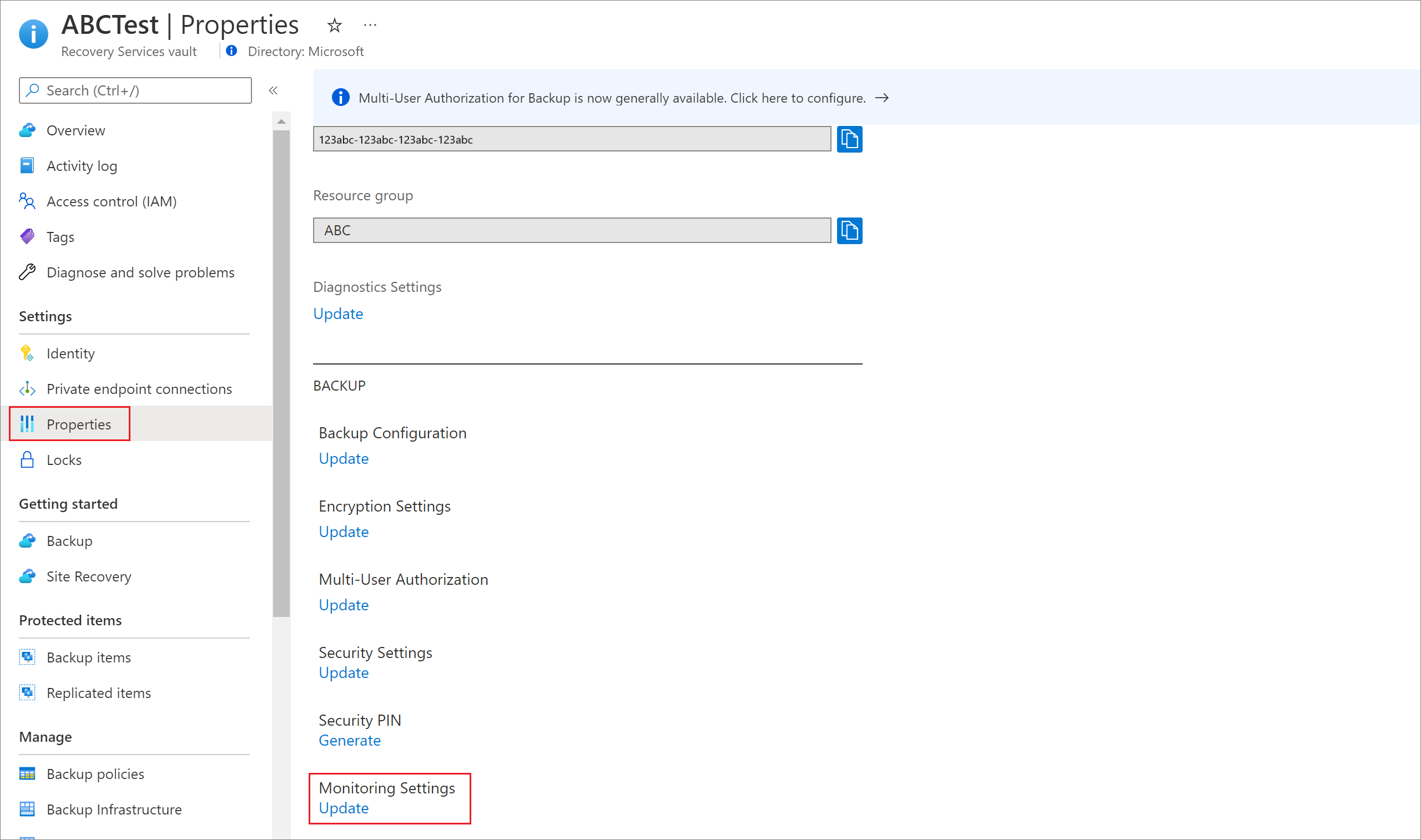Screen dimensions: 1421x840
Task: Click the Overview navigation icon
Action: coord(28,130)
